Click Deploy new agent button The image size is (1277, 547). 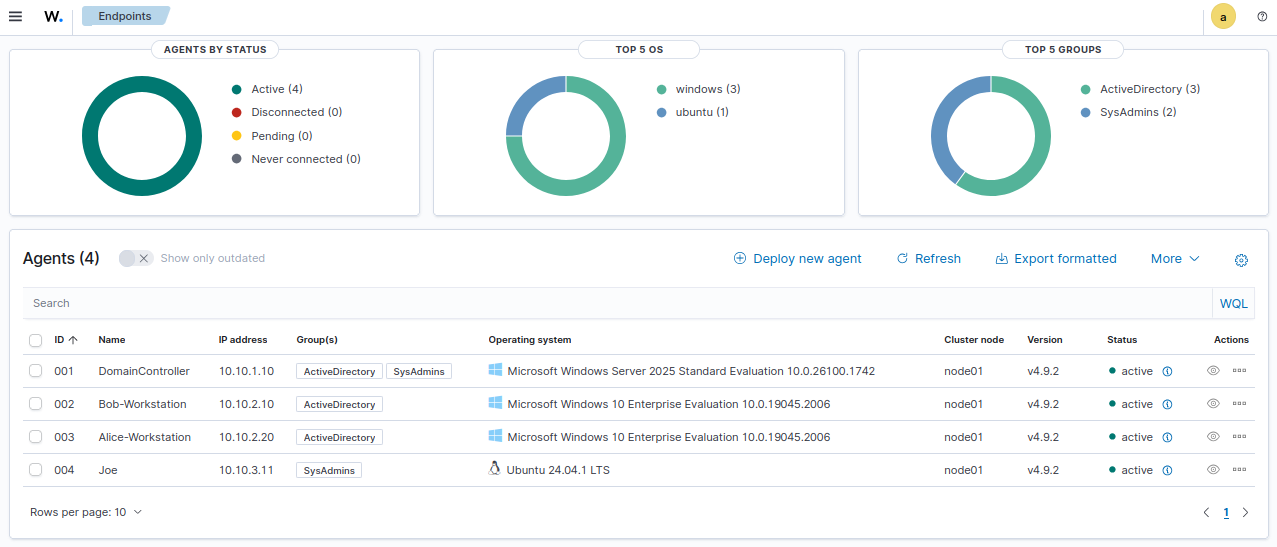pyautogui.click(x=797, y=259)
